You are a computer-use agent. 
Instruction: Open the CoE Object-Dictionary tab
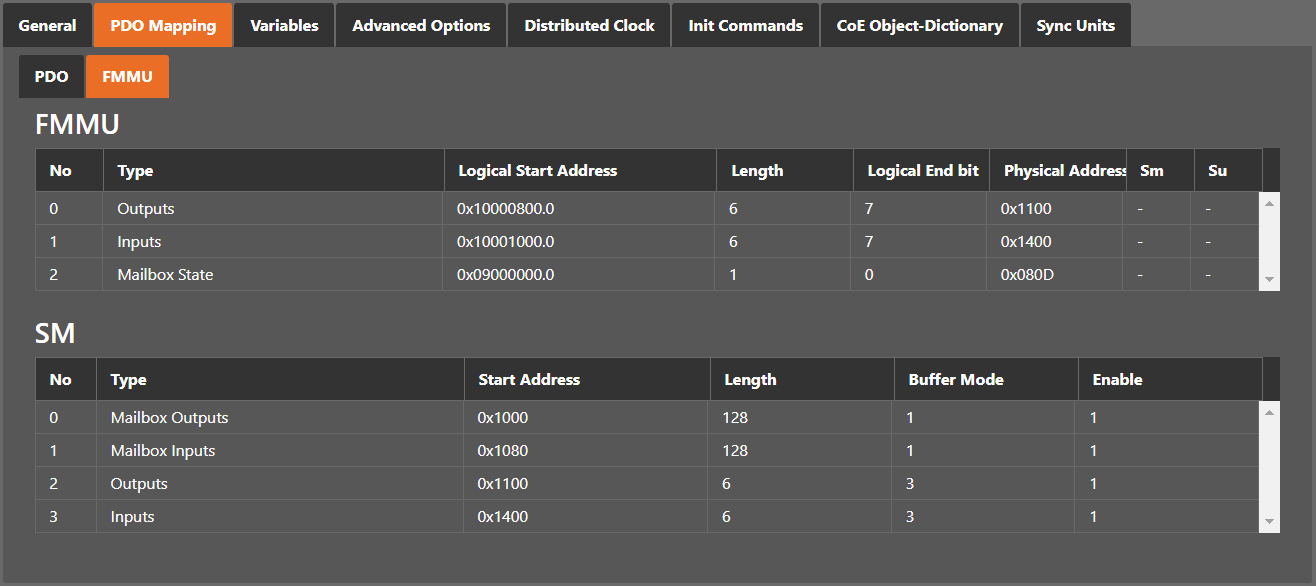(919, 26)
